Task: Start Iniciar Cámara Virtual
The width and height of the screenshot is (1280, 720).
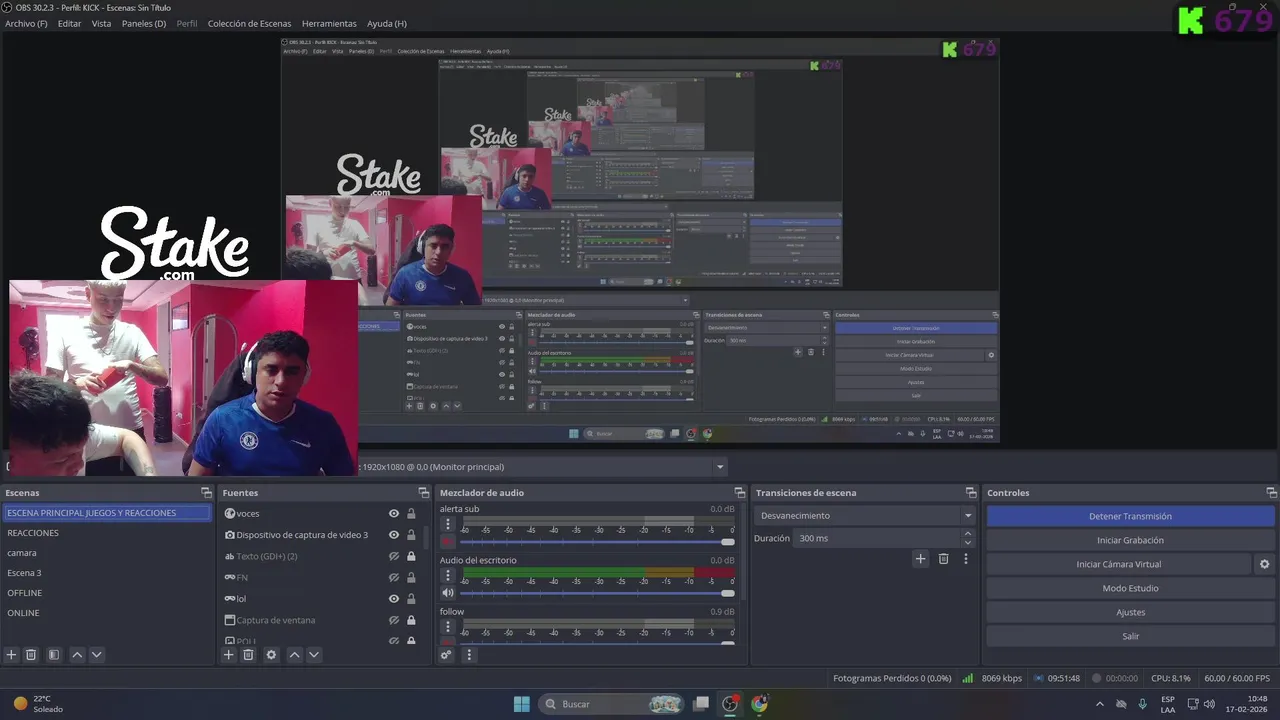Action: [1118, 564]
